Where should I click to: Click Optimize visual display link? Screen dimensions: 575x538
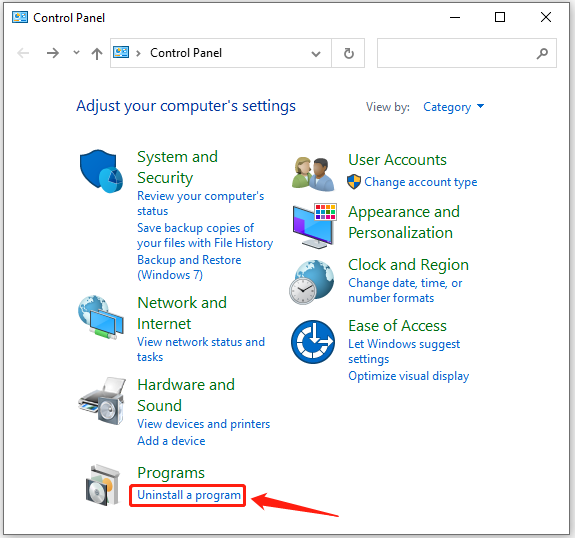pos(409,376)
